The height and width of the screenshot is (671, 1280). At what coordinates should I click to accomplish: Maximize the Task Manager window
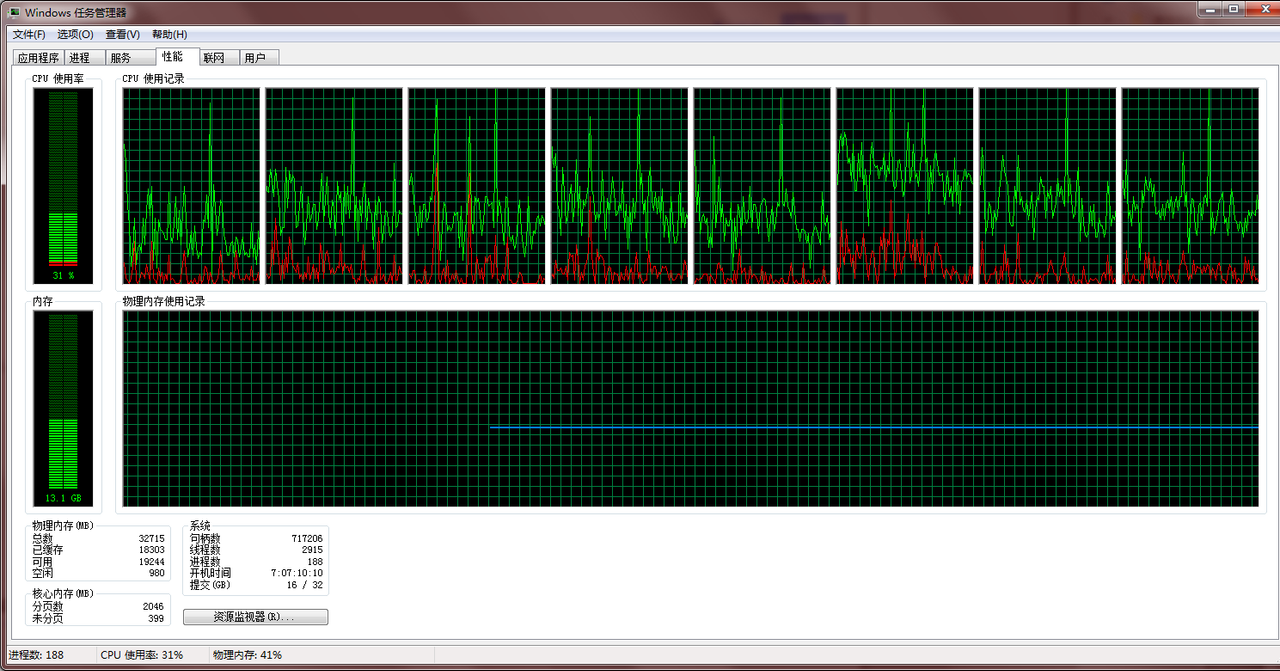(1235, 8)
